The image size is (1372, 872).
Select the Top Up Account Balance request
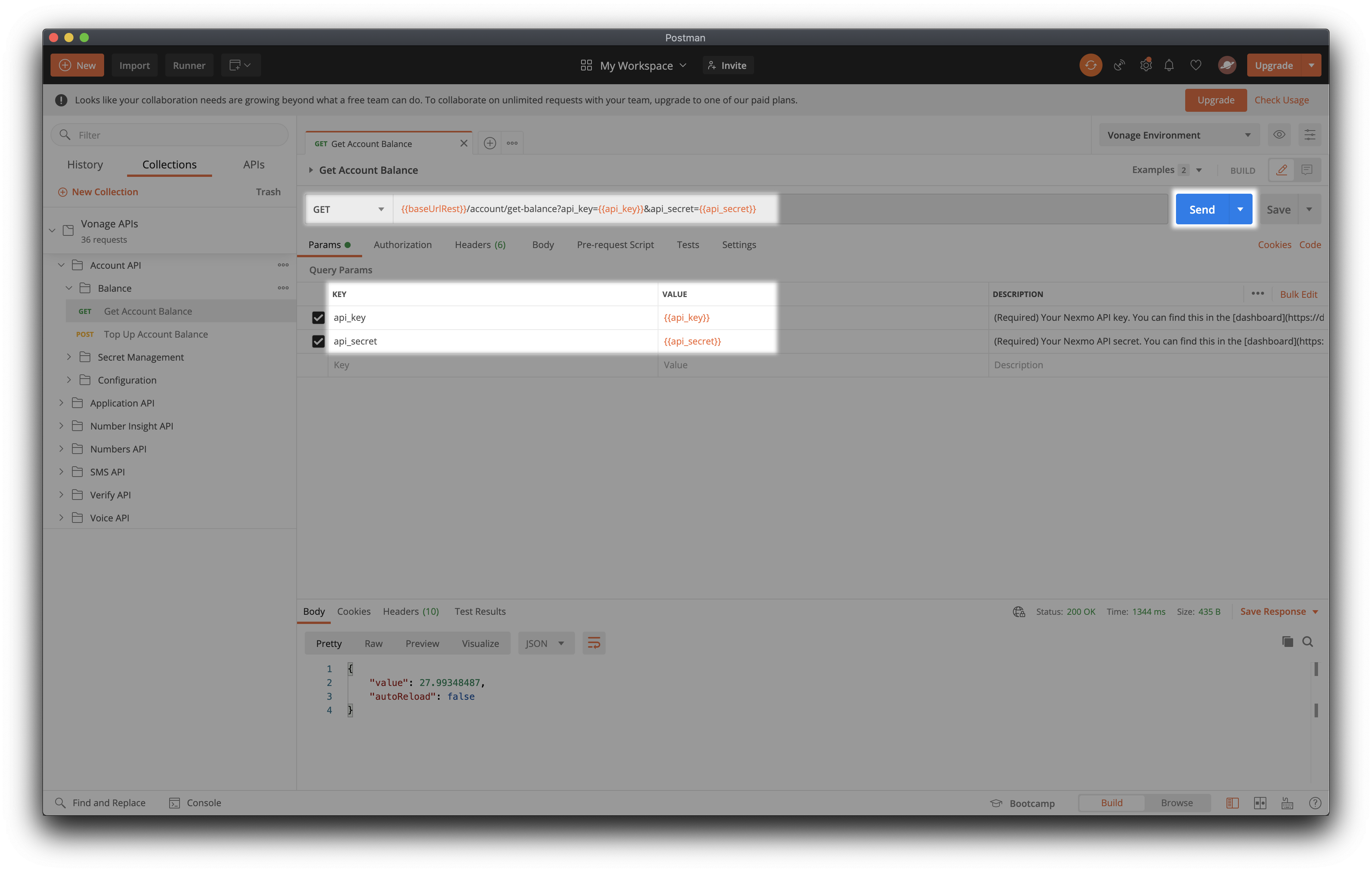tap(155, 334)
